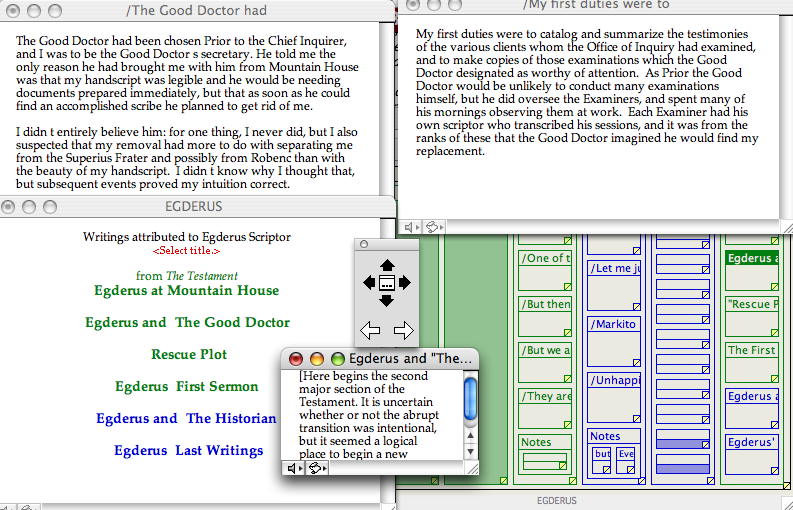Viewport: 793px width, 510px height.
Task: Select the '/Let me ju' note in map
Action: pos(614,285)
